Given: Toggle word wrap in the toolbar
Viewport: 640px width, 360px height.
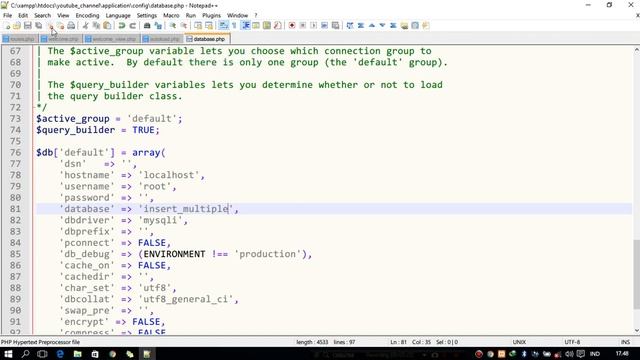Looking at the screenshot, I should 224,26.
